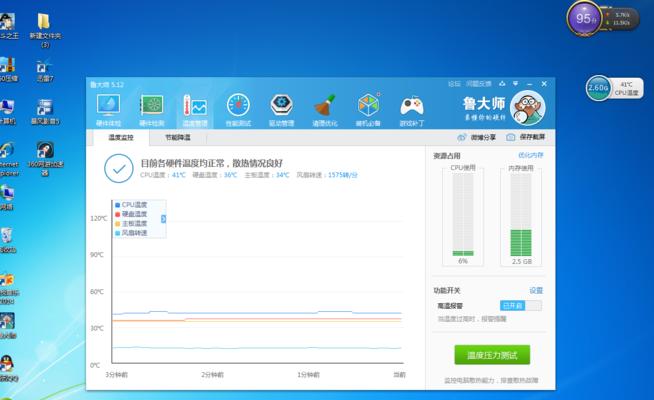Toggle 主板温度 orange legend entry
Viewport: 654px width, 400px height.
point(131,224)
